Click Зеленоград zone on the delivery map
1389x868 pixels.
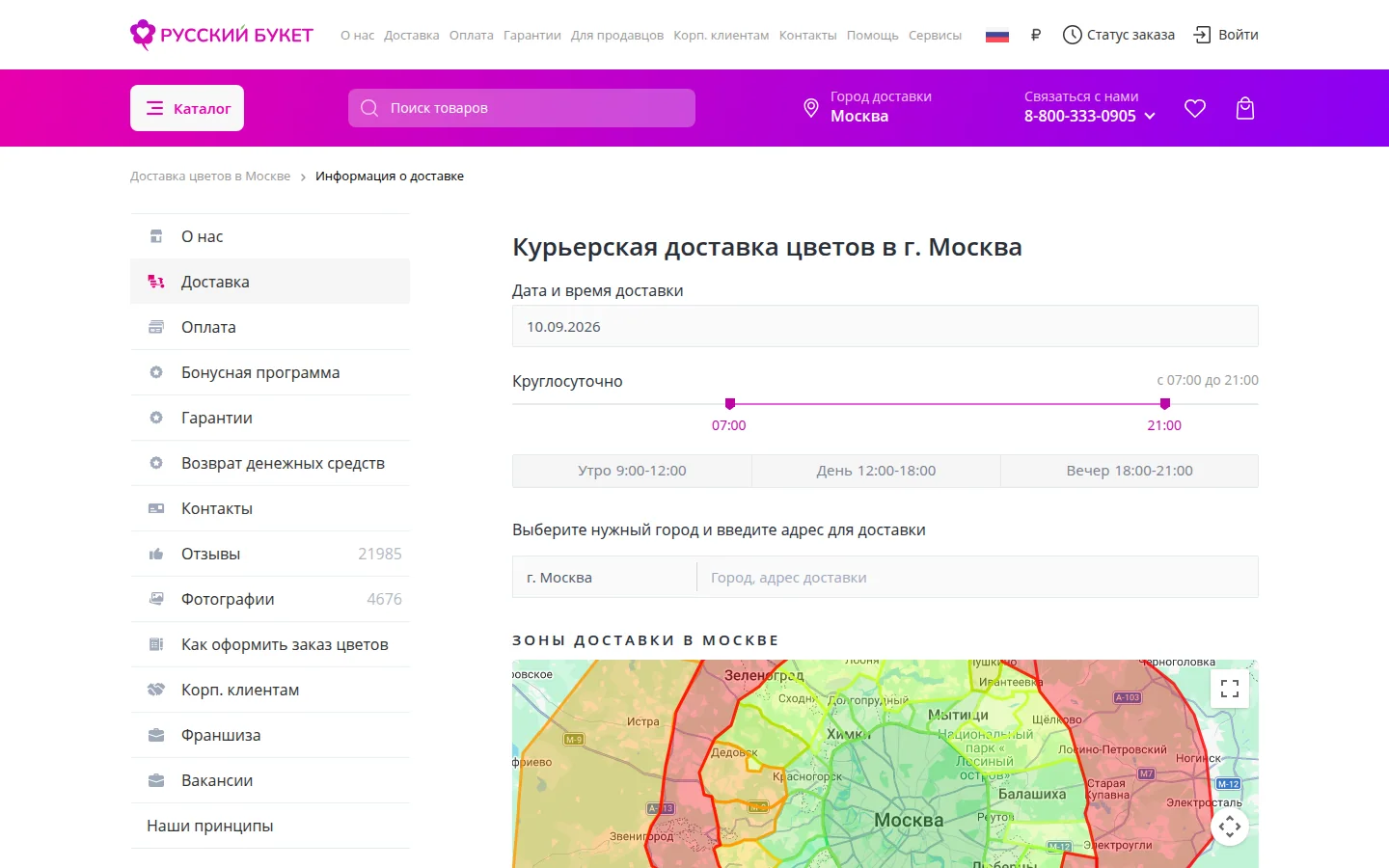pos(764,676)
